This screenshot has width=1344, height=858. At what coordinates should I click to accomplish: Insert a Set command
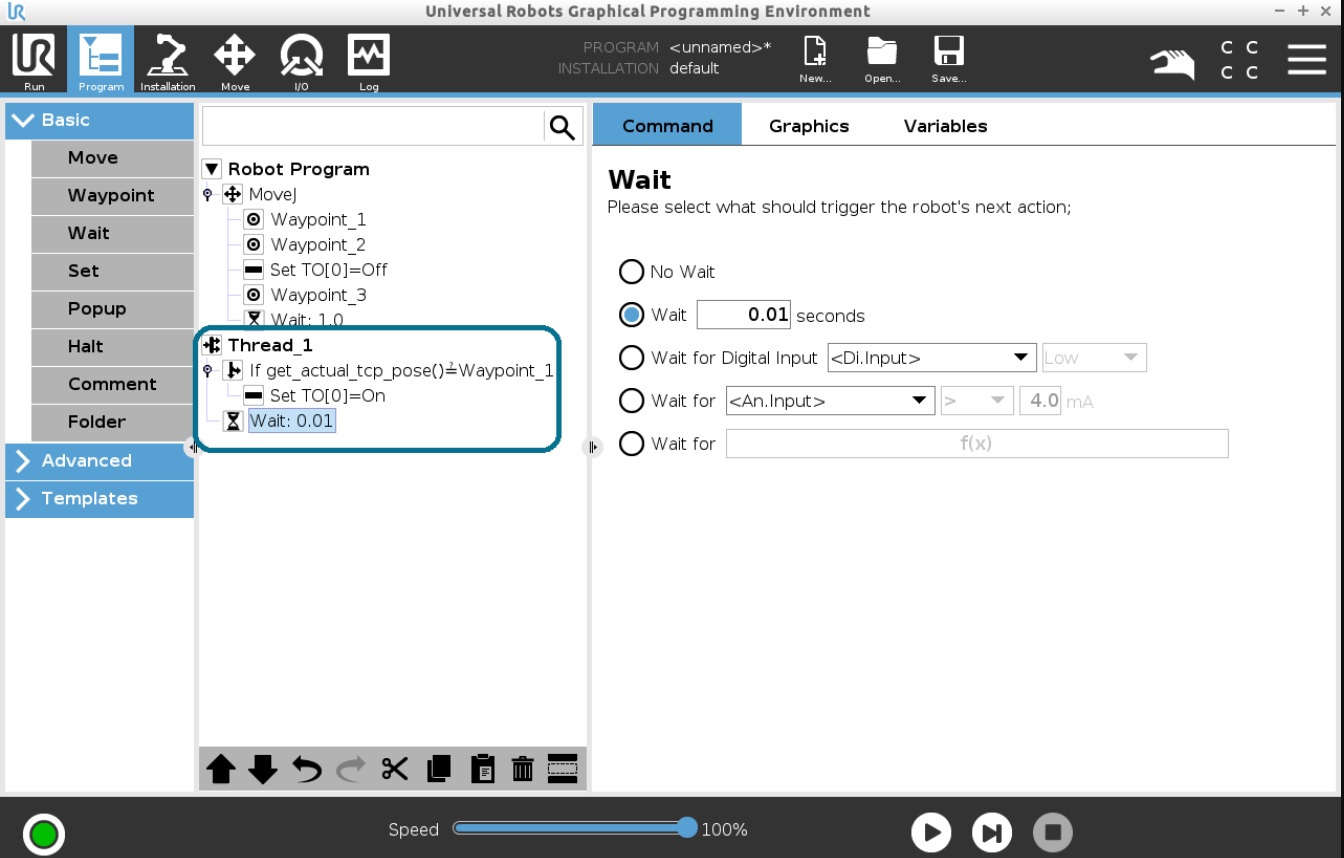tap(112, 271)
